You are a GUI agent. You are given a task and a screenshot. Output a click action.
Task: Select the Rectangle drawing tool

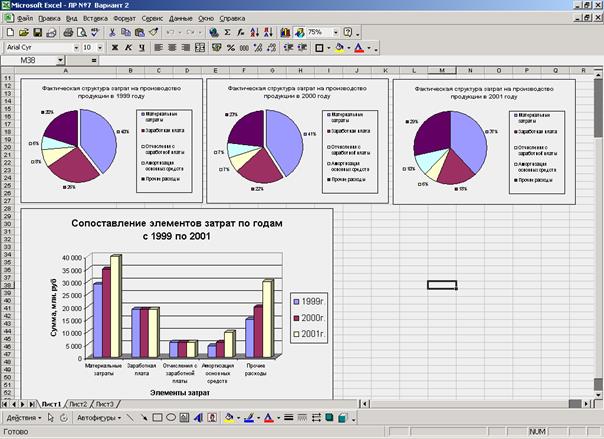[155, 417]
